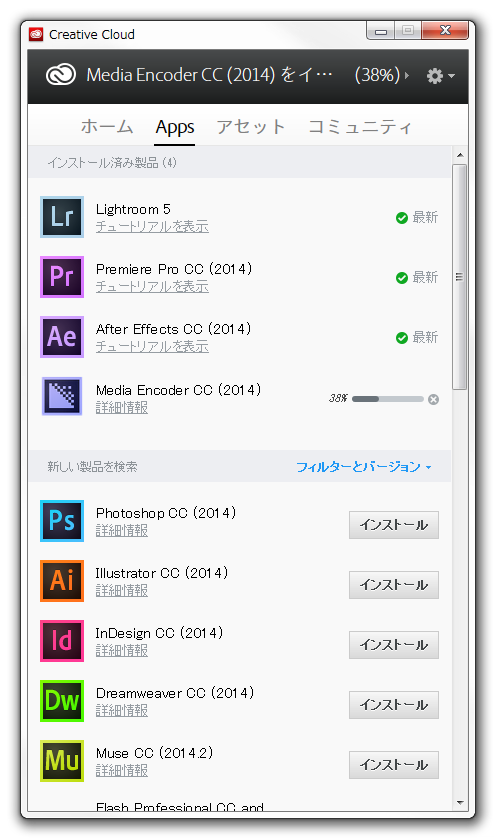The height and width of the screenshot is (839, 496).
Task: Click the Media Encoder CC app icon
Action: point(62,396)
